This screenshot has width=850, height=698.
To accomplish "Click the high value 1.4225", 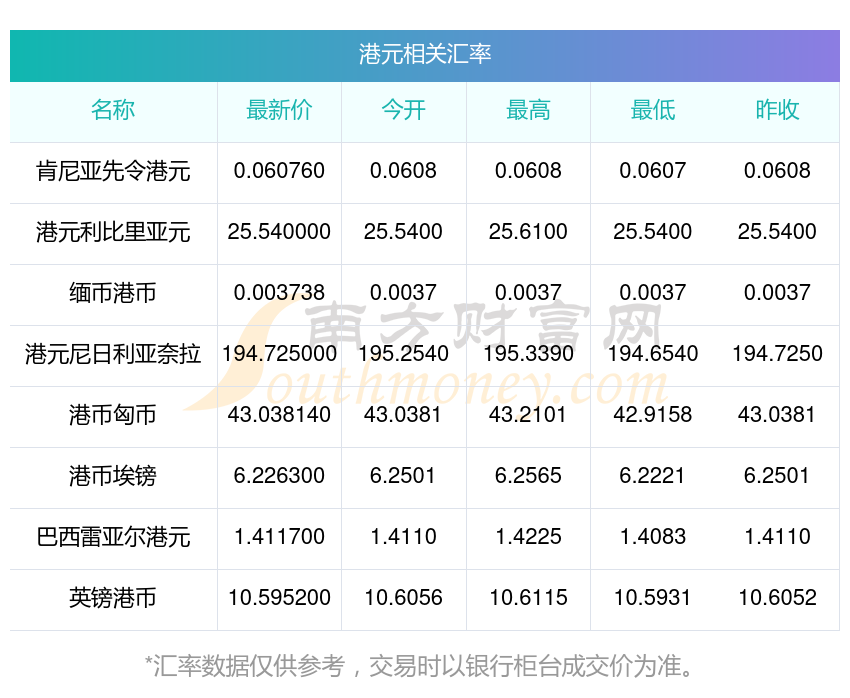I will coord(528,537).
